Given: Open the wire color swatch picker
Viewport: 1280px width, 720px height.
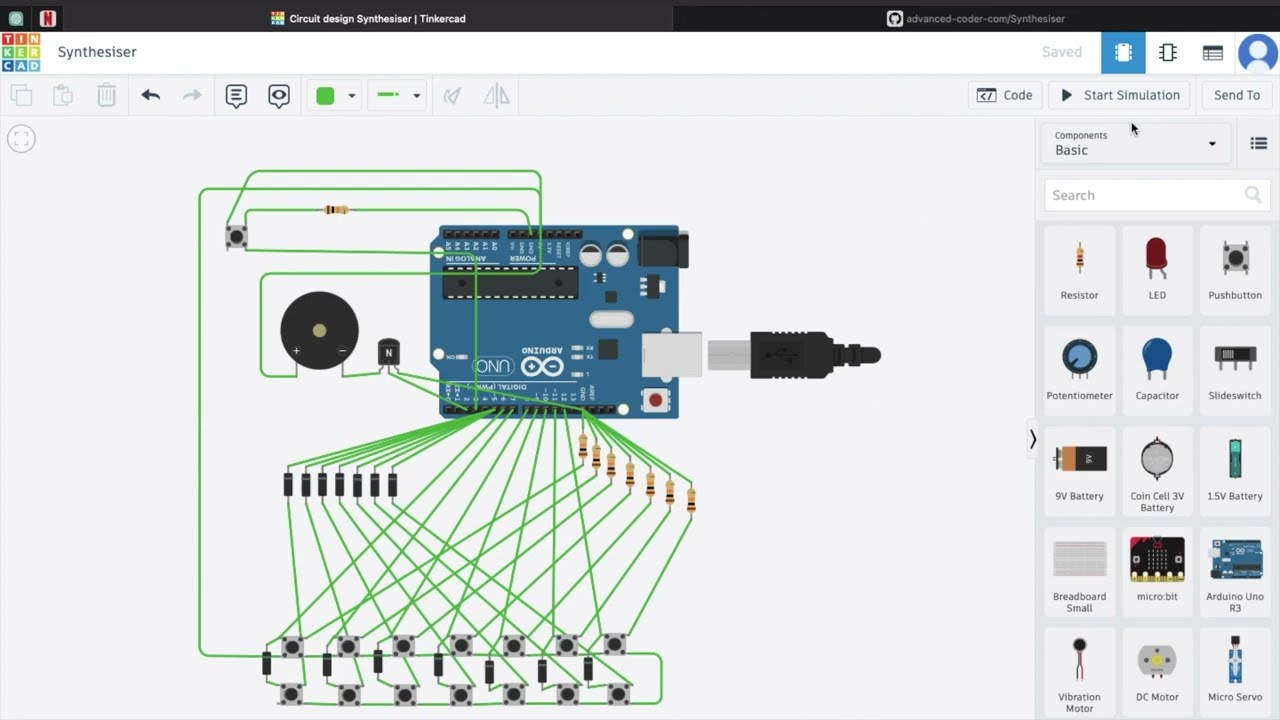Looking at the screenshot, I should click(x=335, y=95).
